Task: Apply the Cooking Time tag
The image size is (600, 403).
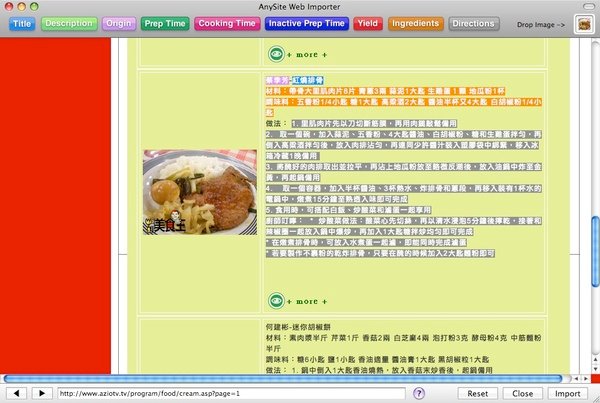Action: pyautogui.click(x=227, y=24)
